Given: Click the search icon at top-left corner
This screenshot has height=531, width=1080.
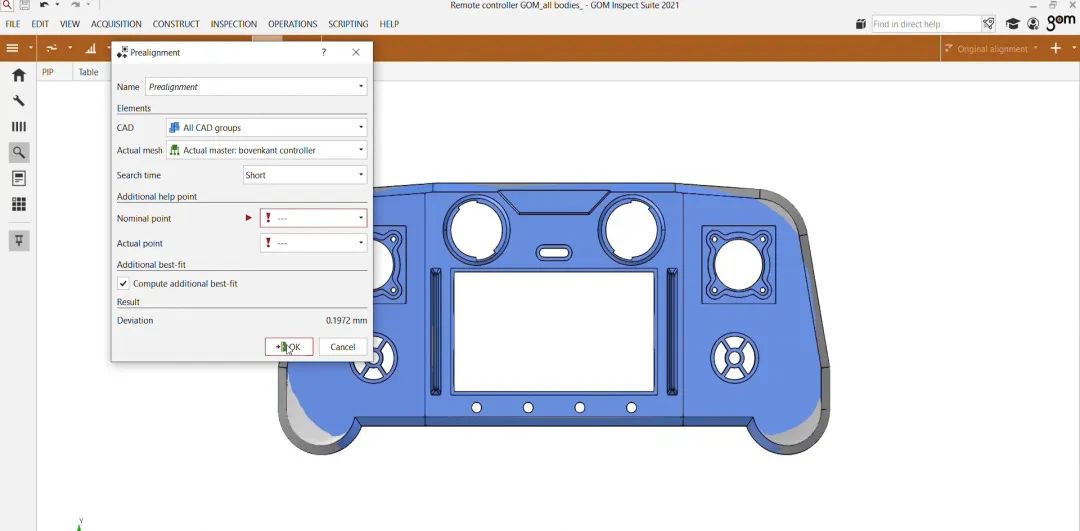Looking at the screenshot, I should tap(7, 5).
